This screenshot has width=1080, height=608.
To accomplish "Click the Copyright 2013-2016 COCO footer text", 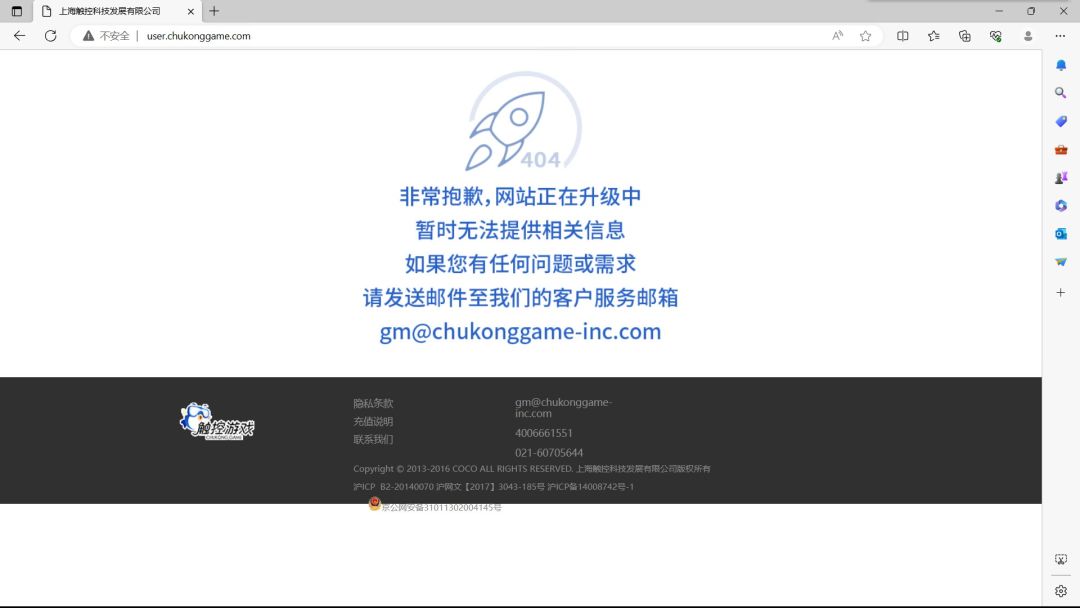I will [x=532, y=469].
